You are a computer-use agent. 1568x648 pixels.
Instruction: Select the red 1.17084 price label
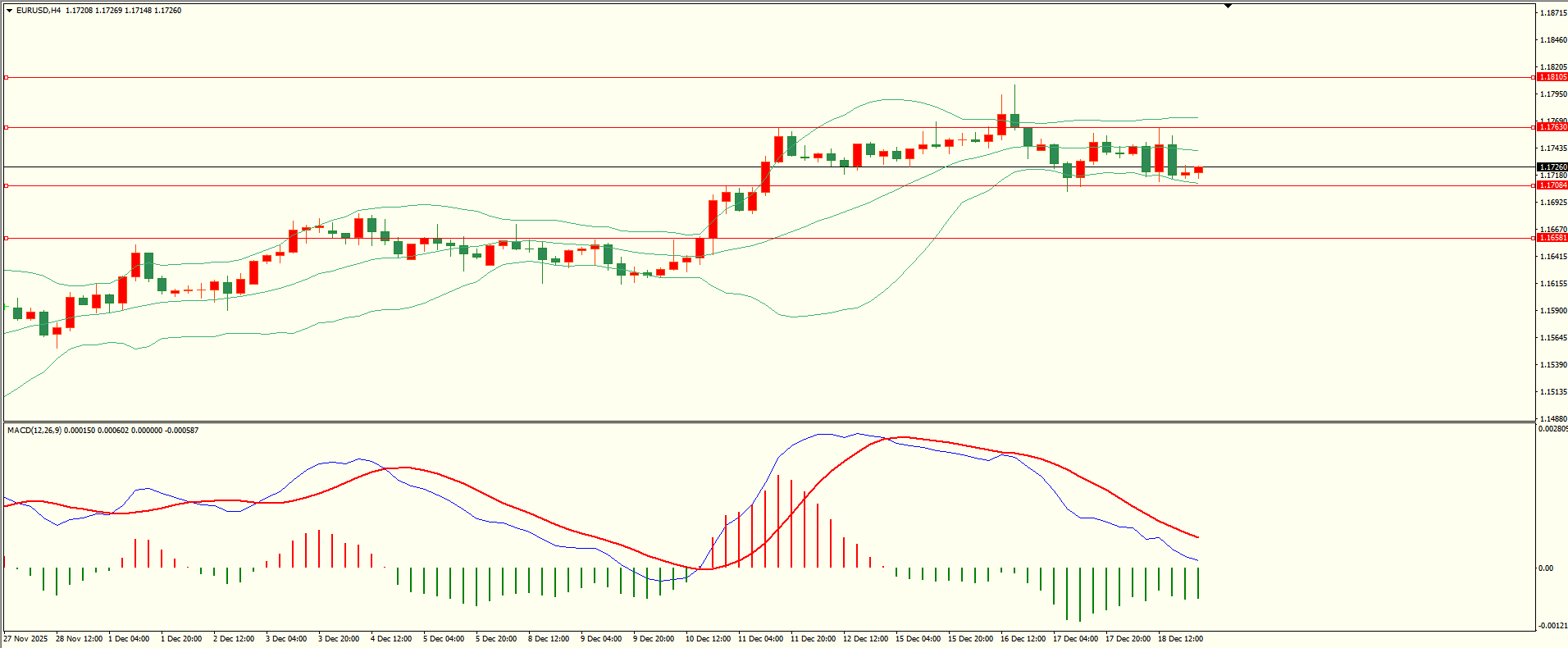coord(1552,185)
